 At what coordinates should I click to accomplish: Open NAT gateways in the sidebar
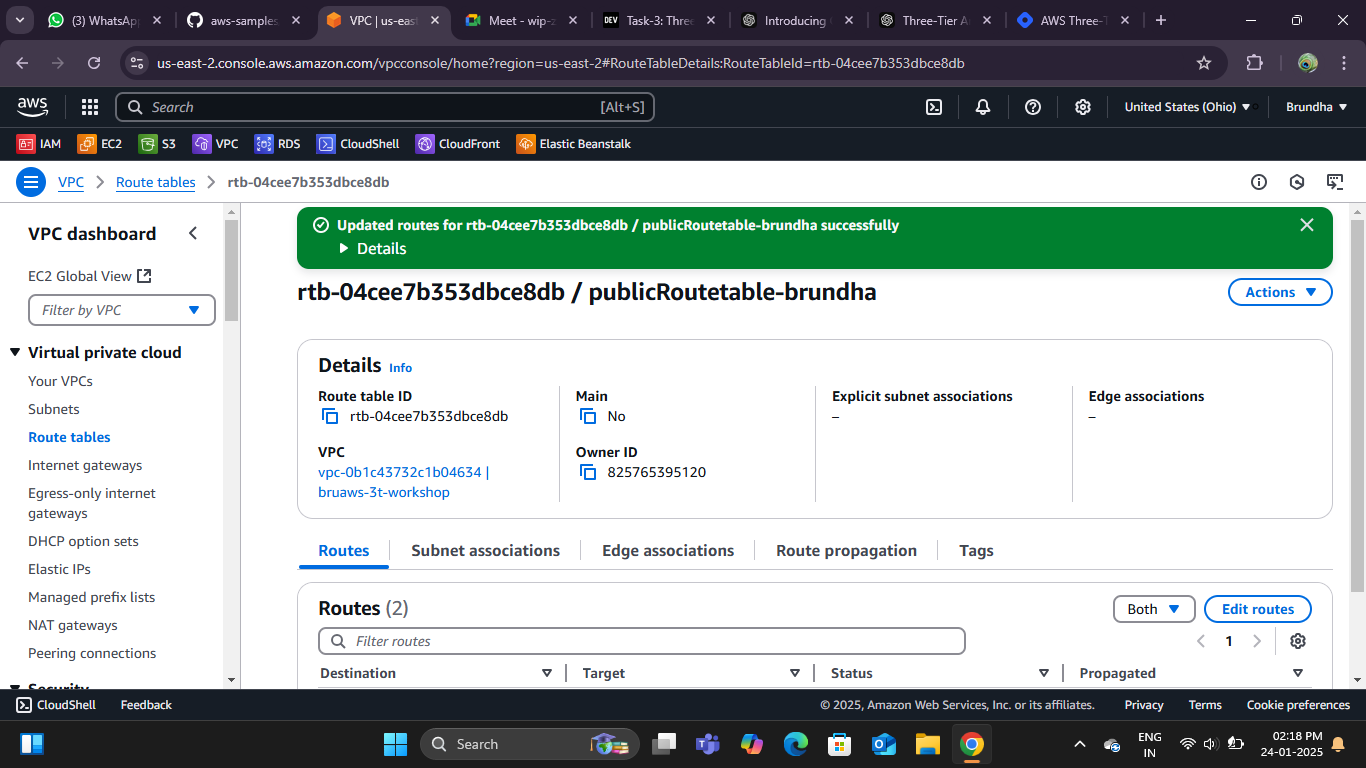pos(73,625)
